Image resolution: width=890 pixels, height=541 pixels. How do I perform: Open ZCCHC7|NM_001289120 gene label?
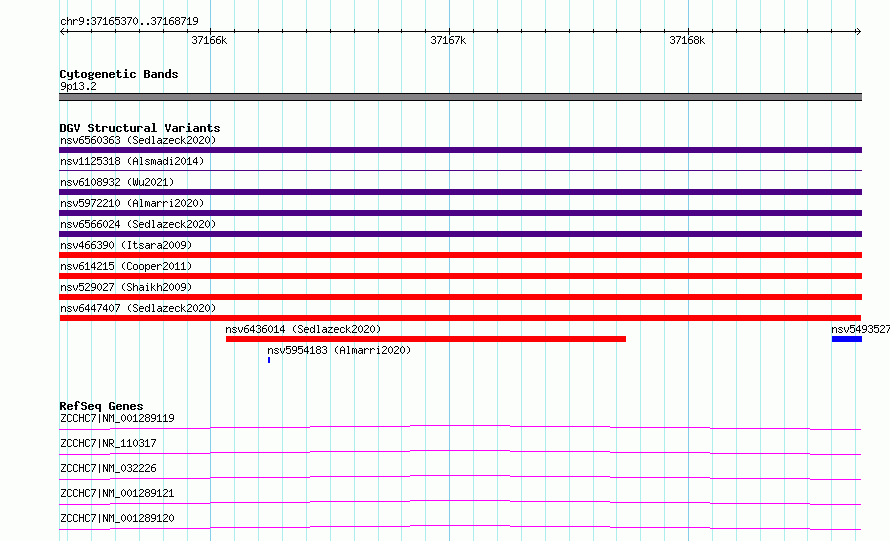117,518
